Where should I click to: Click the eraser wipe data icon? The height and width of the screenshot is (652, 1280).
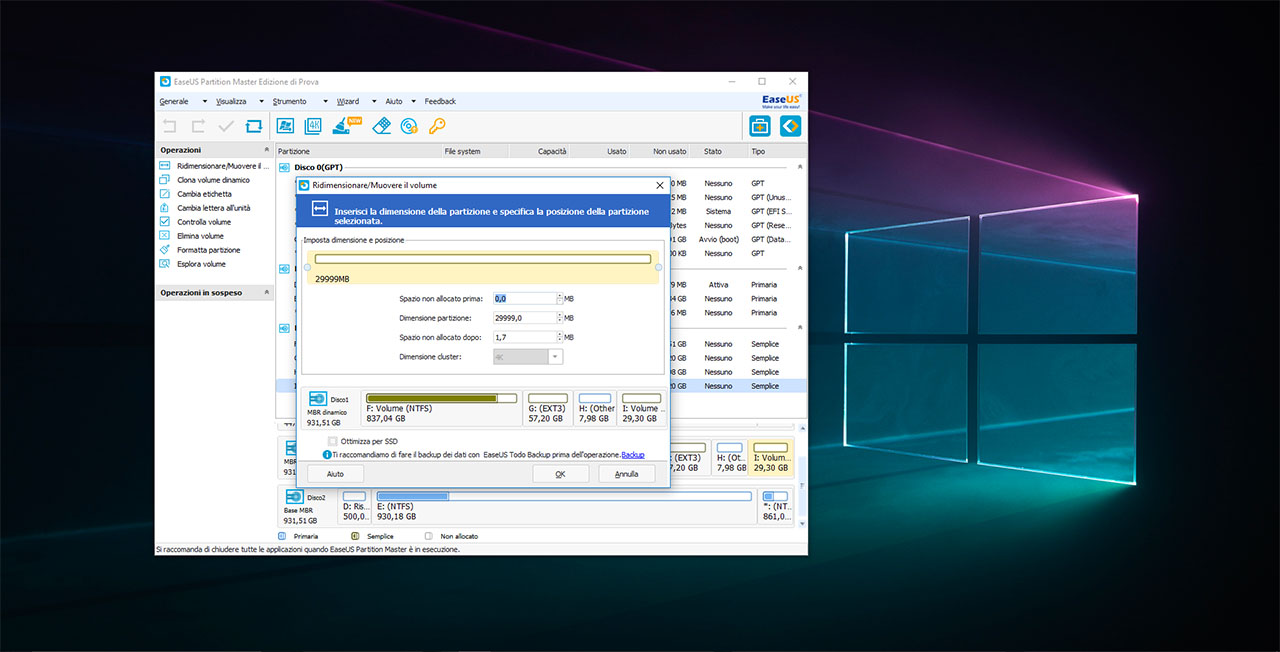381,126
